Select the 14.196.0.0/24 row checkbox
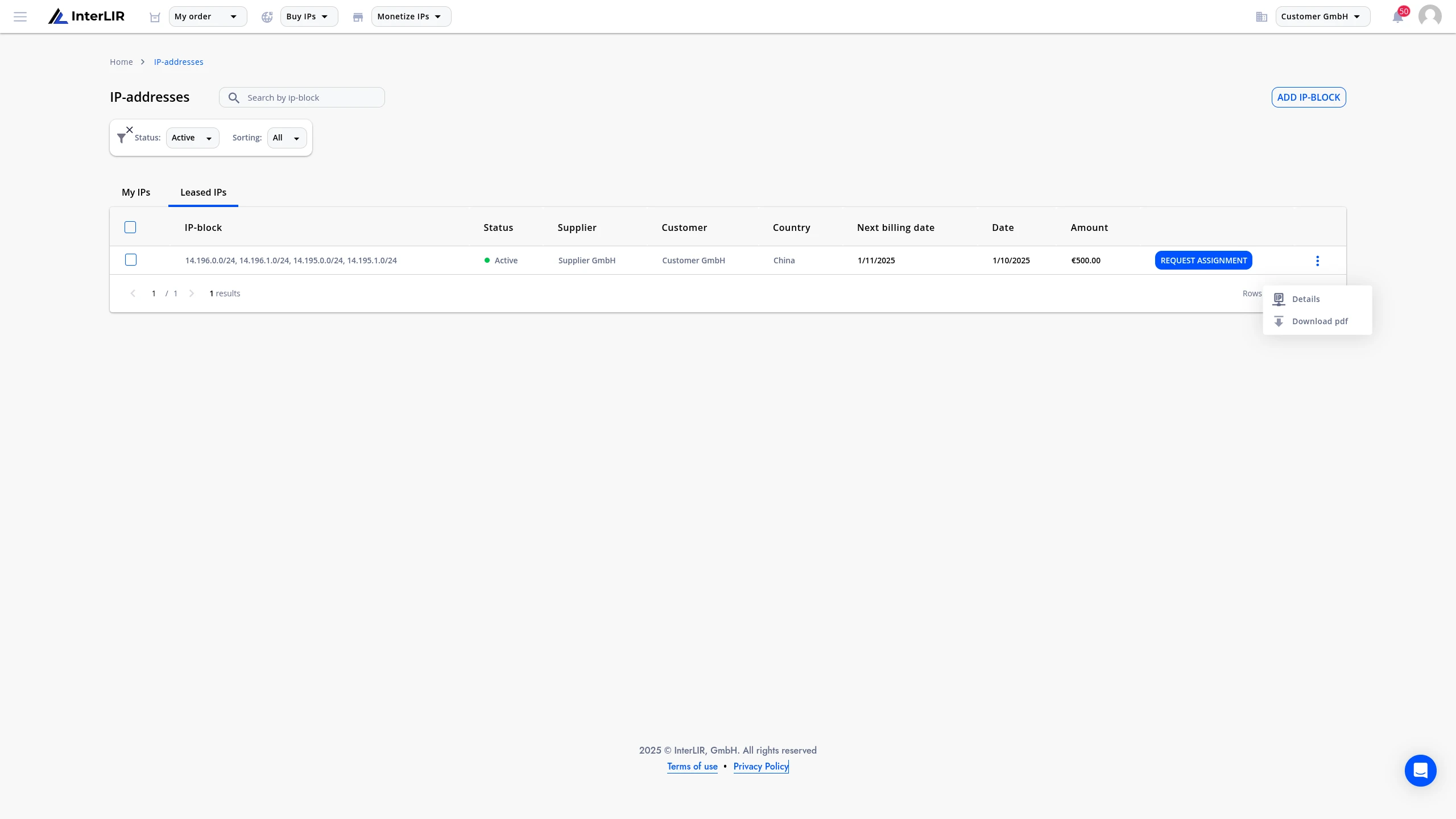The image size is (1456, 819). click(x=131, y=260)
